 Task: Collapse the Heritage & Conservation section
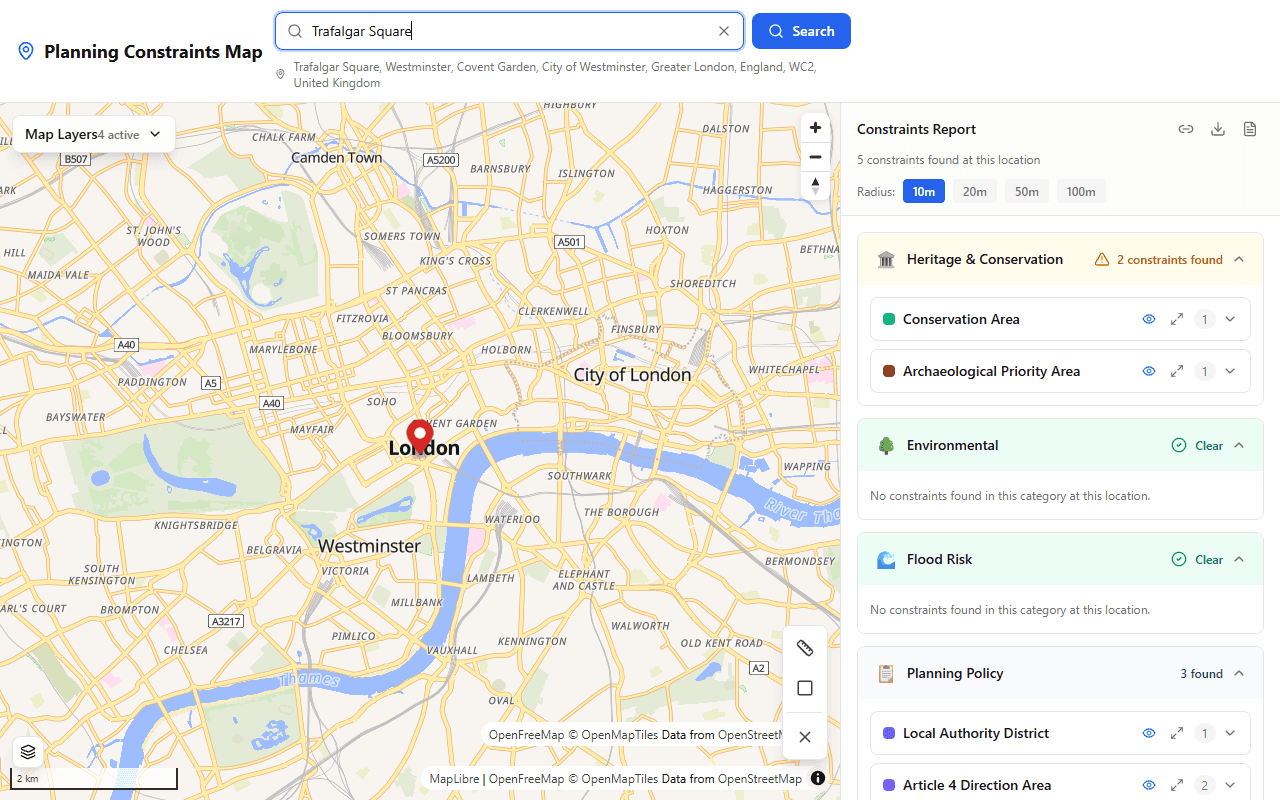pyautogui.click(x=1239, y=259)
